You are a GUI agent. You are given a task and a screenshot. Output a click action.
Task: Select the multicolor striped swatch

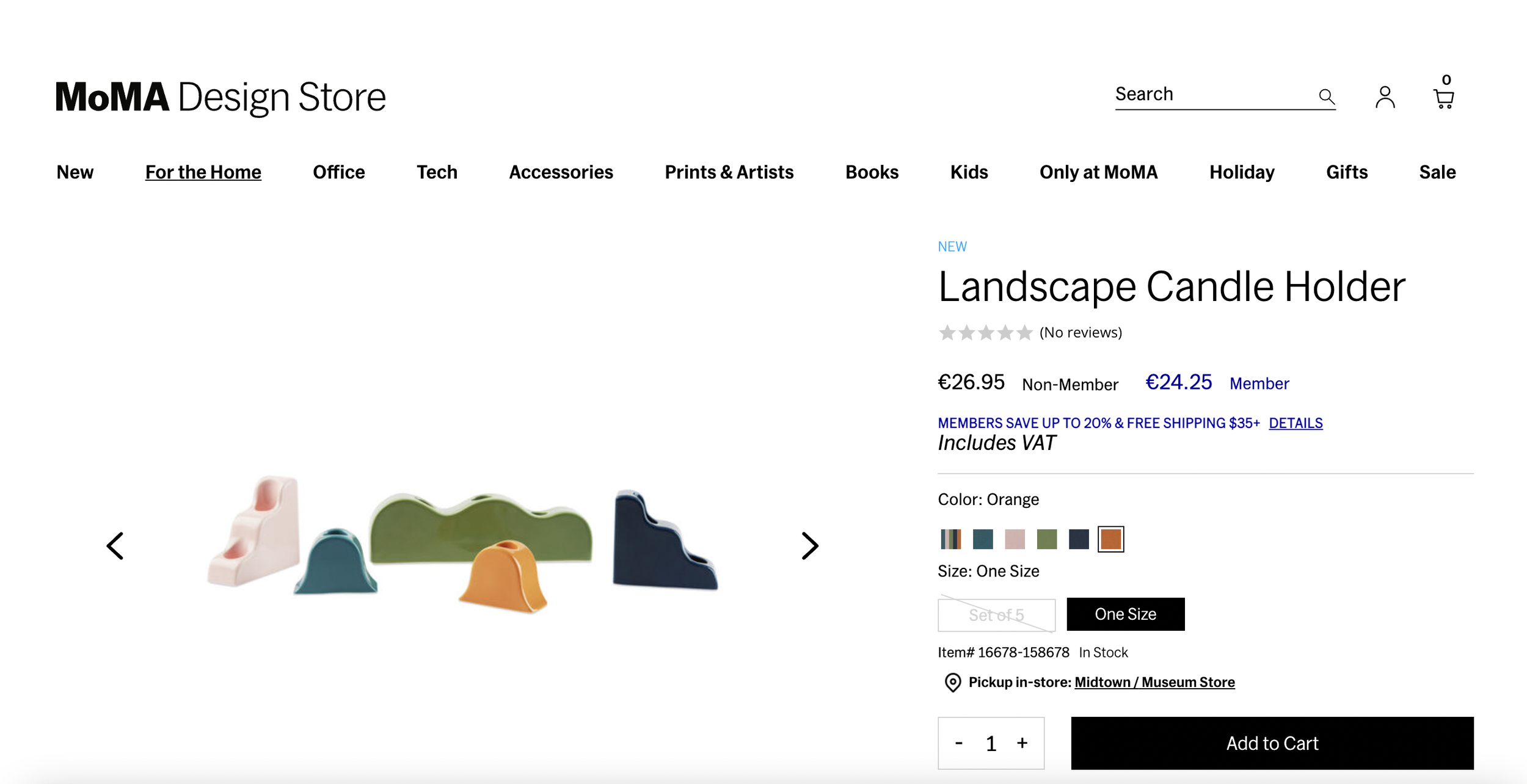click(x=950, y=539)
